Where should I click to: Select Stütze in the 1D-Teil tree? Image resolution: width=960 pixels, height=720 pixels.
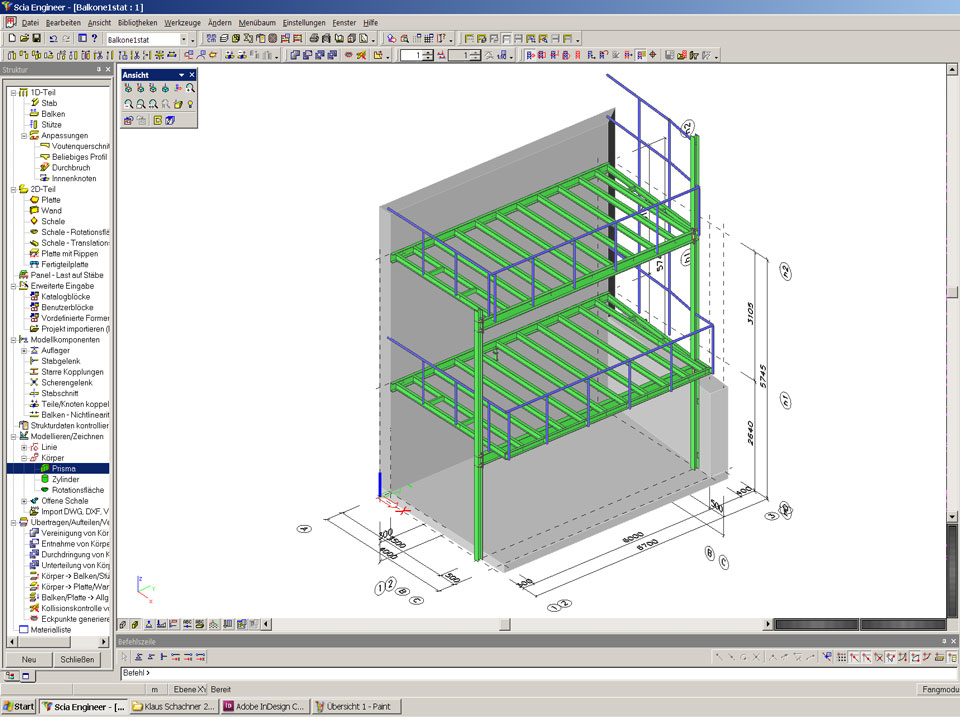(51, 125)
